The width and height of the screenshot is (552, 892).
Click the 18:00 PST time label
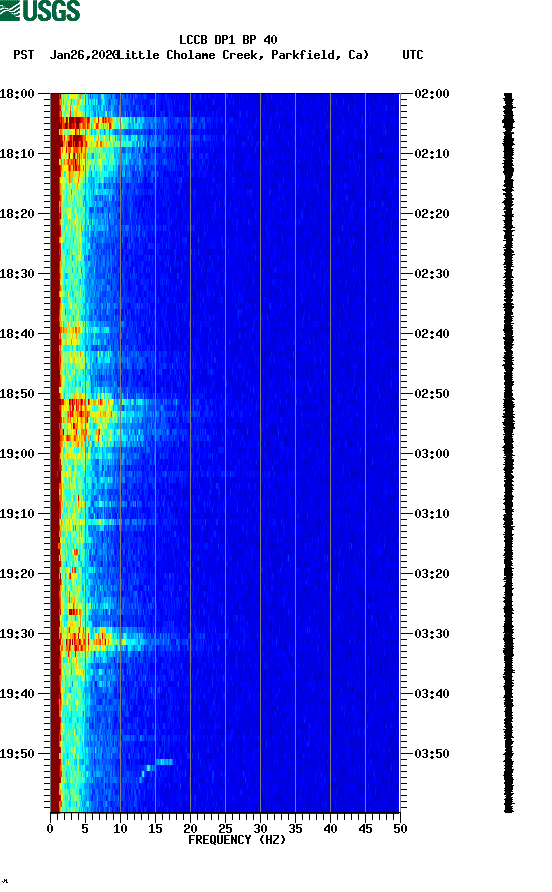[x=17, y=94]
